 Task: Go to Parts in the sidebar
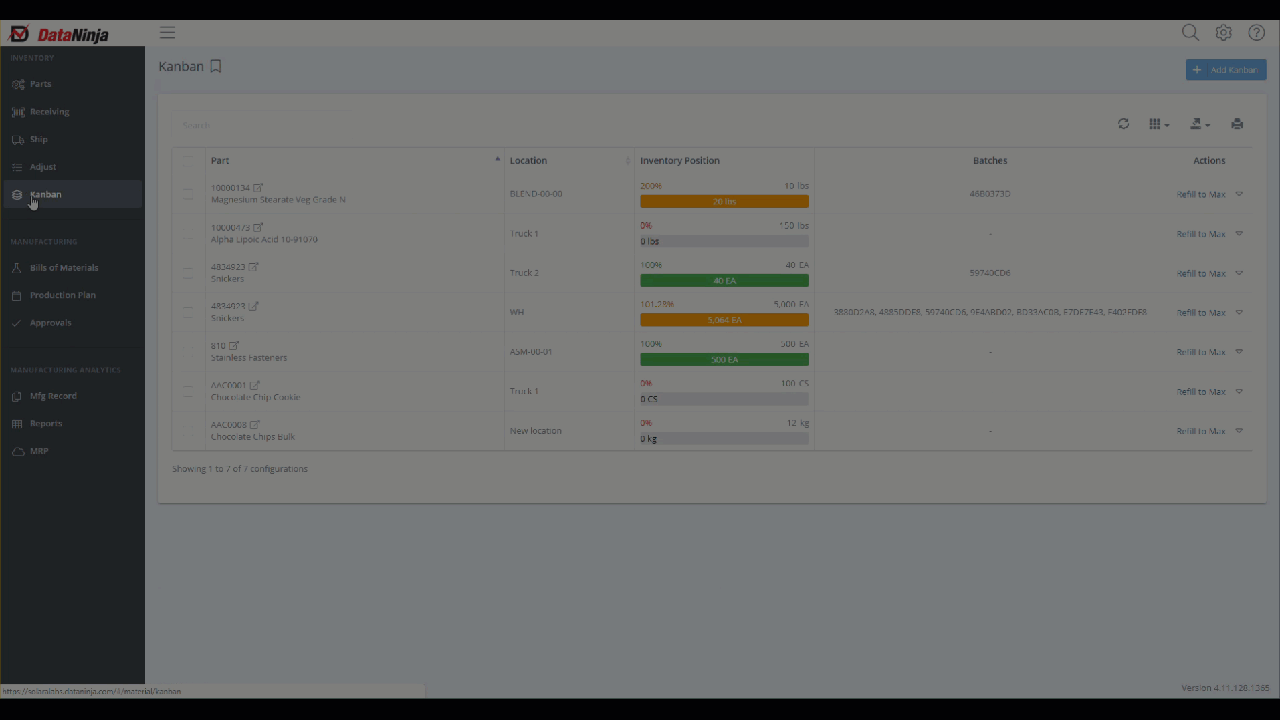coord(72,84)
